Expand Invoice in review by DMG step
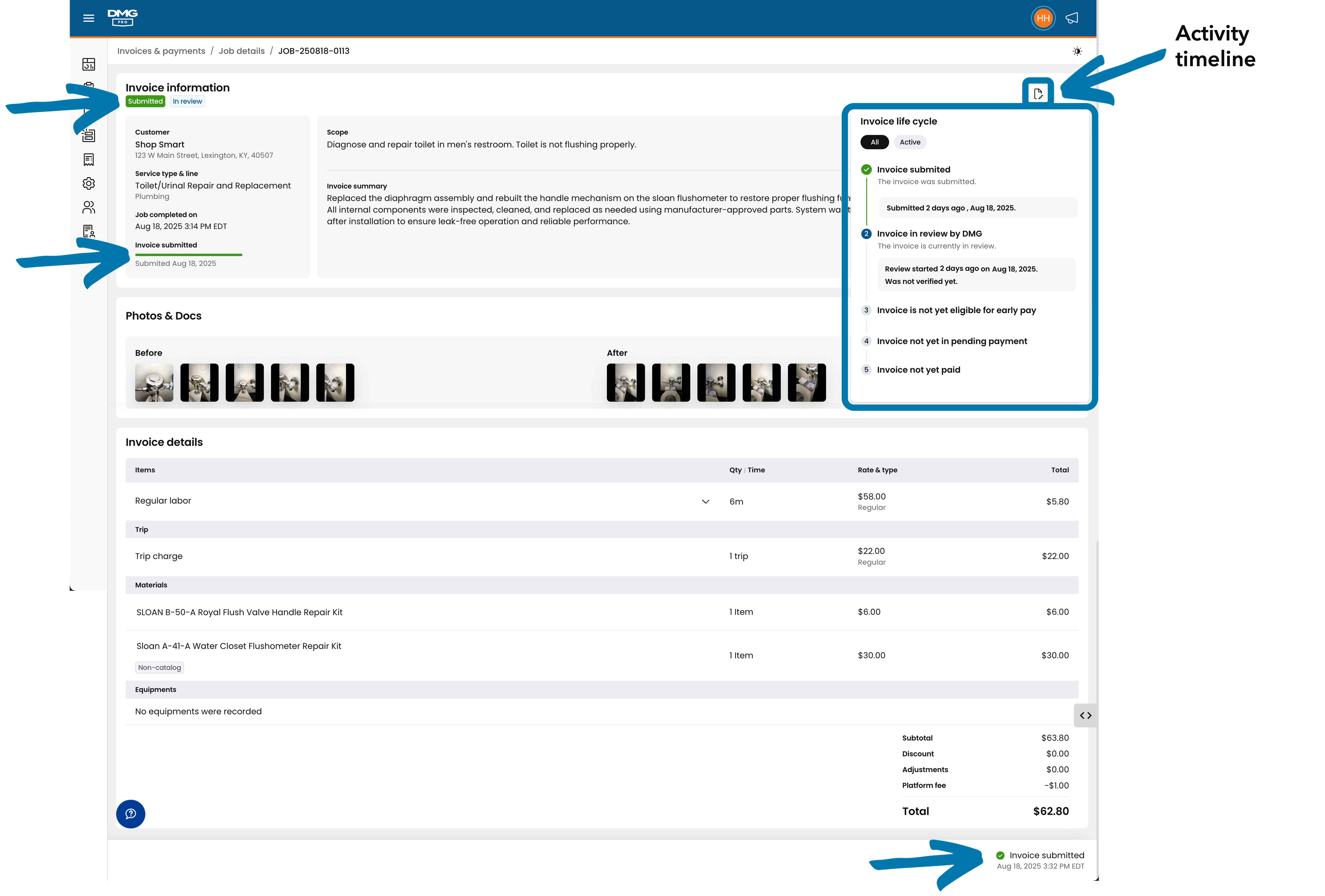This screenshot has height=896, width=1325. point(929,234)
